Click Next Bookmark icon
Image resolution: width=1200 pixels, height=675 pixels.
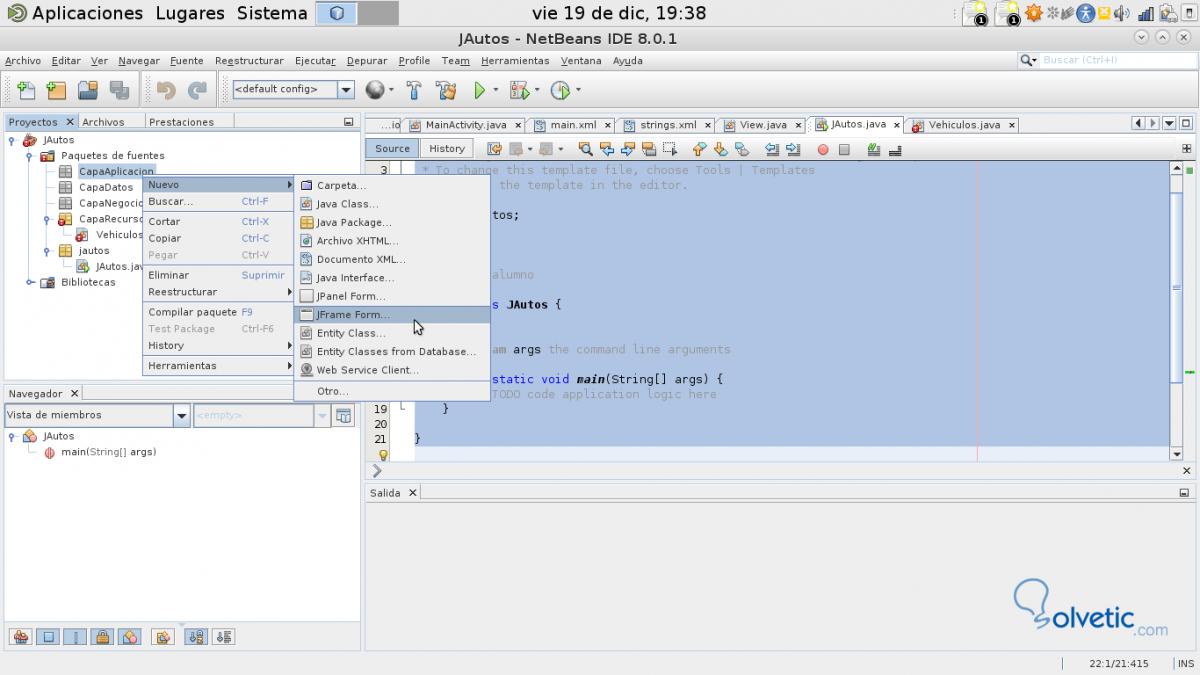tap(720, 149)
